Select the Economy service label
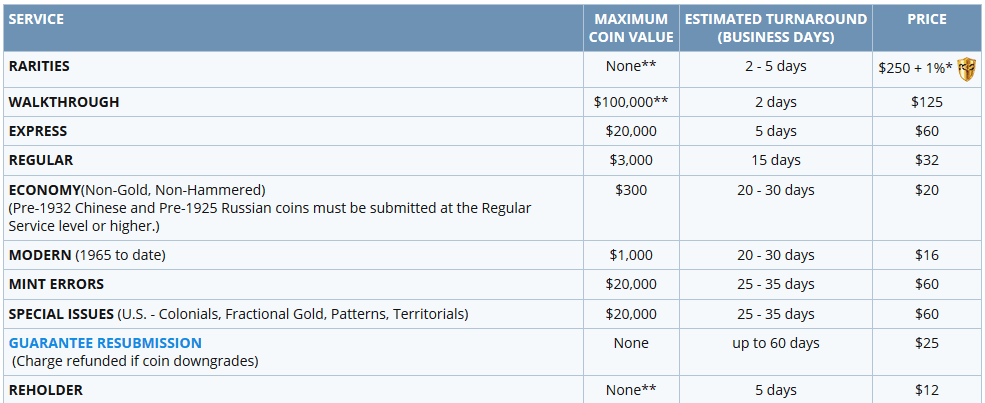The height and width of the screenshot is (403, 985). click(45, 190)
